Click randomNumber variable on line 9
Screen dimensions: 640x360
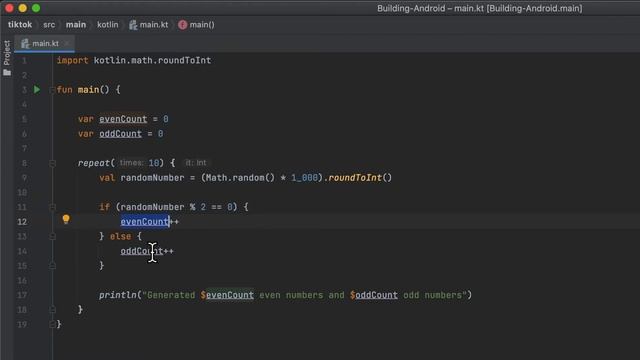(x=152, y=178)
